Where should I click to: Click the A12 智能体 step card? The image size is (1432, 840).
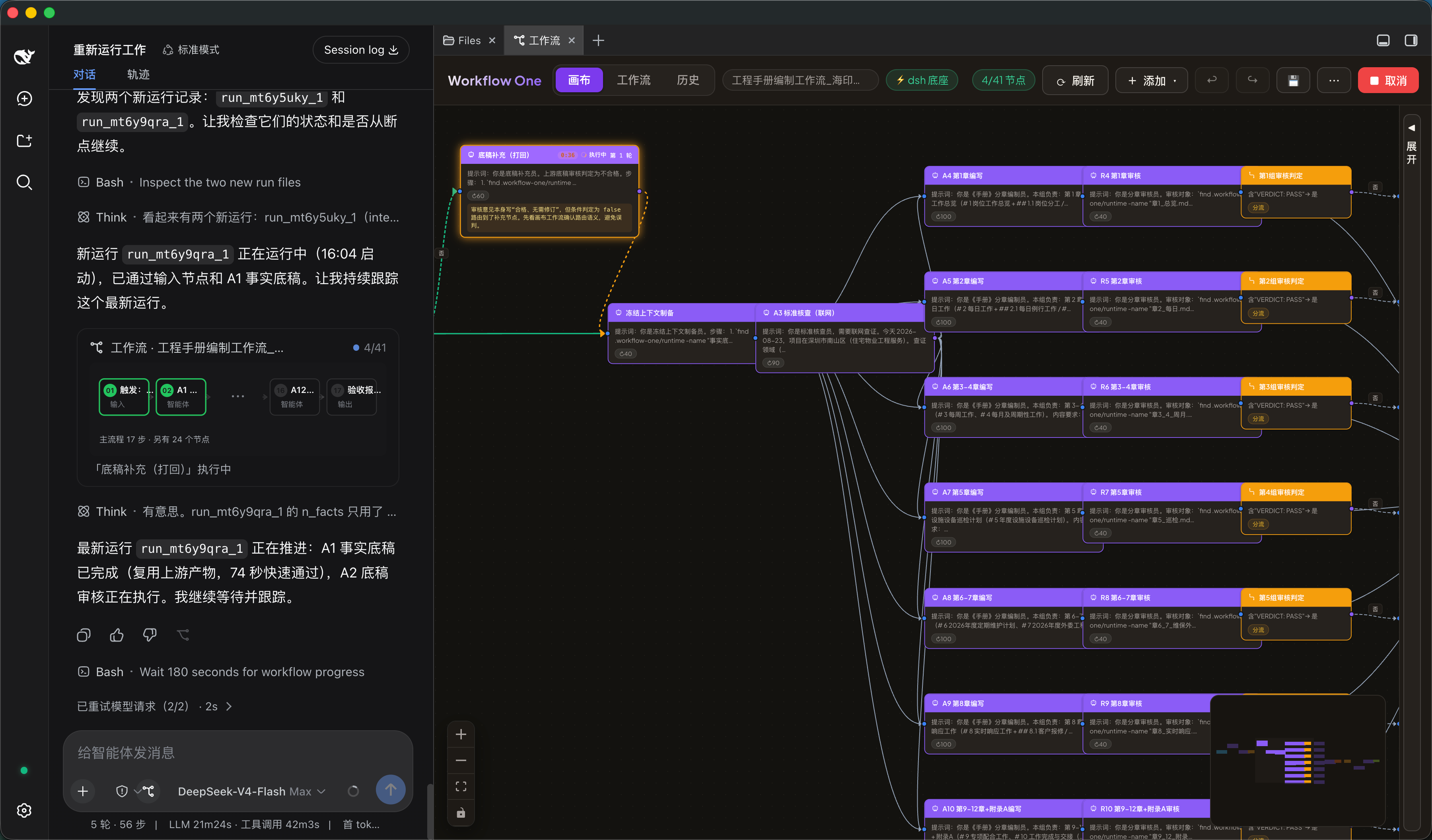pyautogui.click(x=294, y=396)
